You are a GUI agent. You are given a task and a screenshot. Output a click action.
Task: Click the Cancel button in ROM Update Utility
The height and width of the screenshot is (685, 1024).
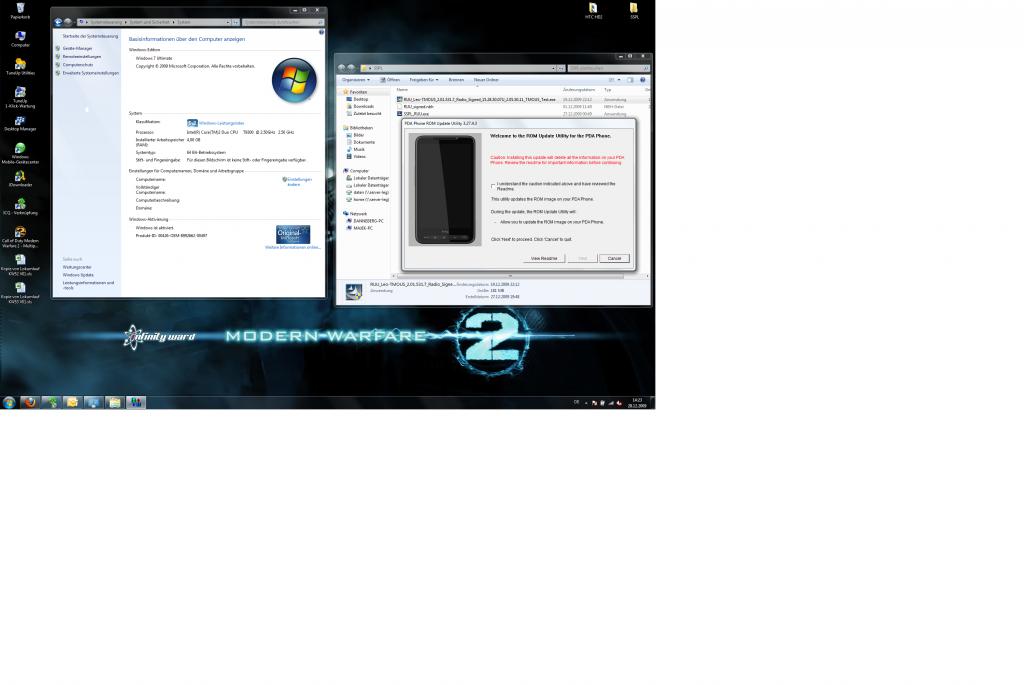615,259
